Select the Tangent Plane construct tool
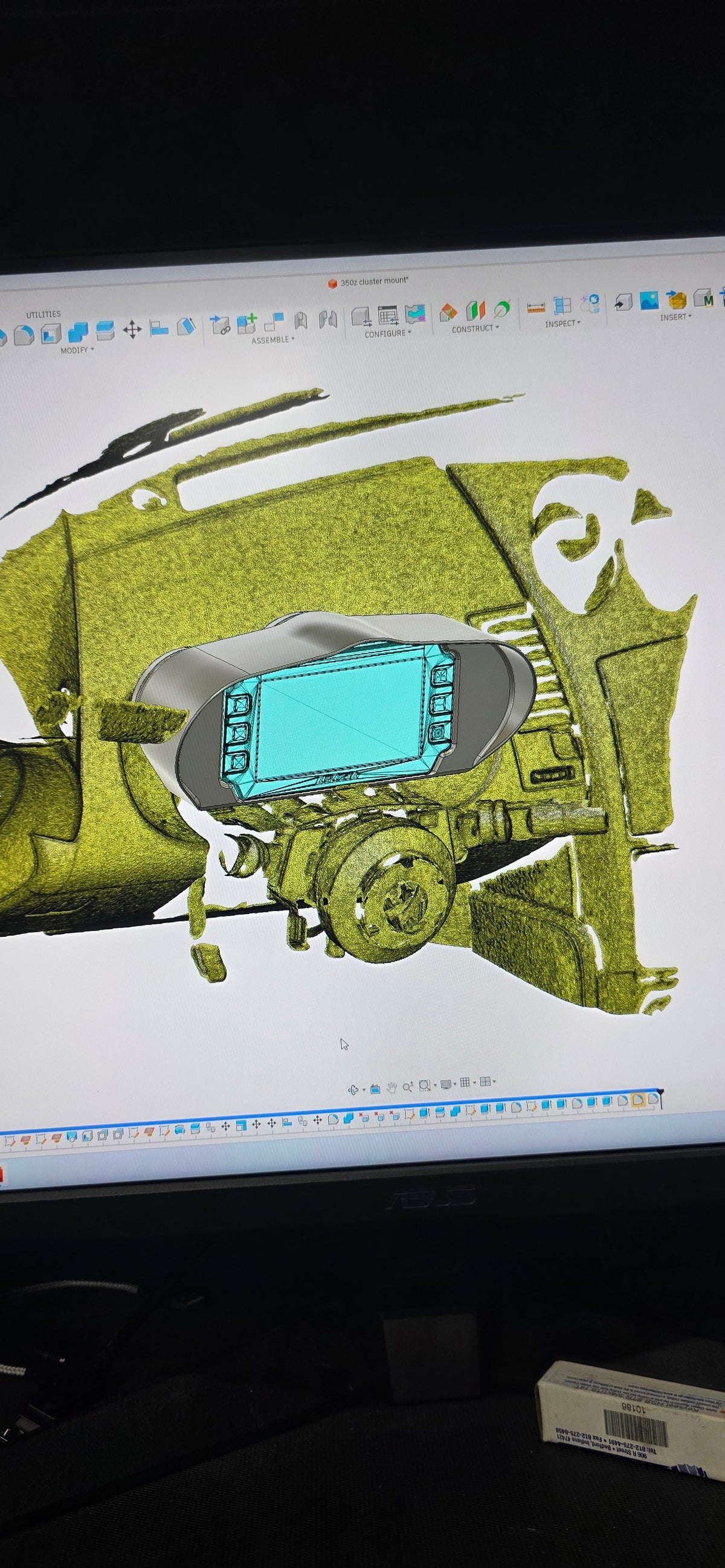 pos(503,309)
